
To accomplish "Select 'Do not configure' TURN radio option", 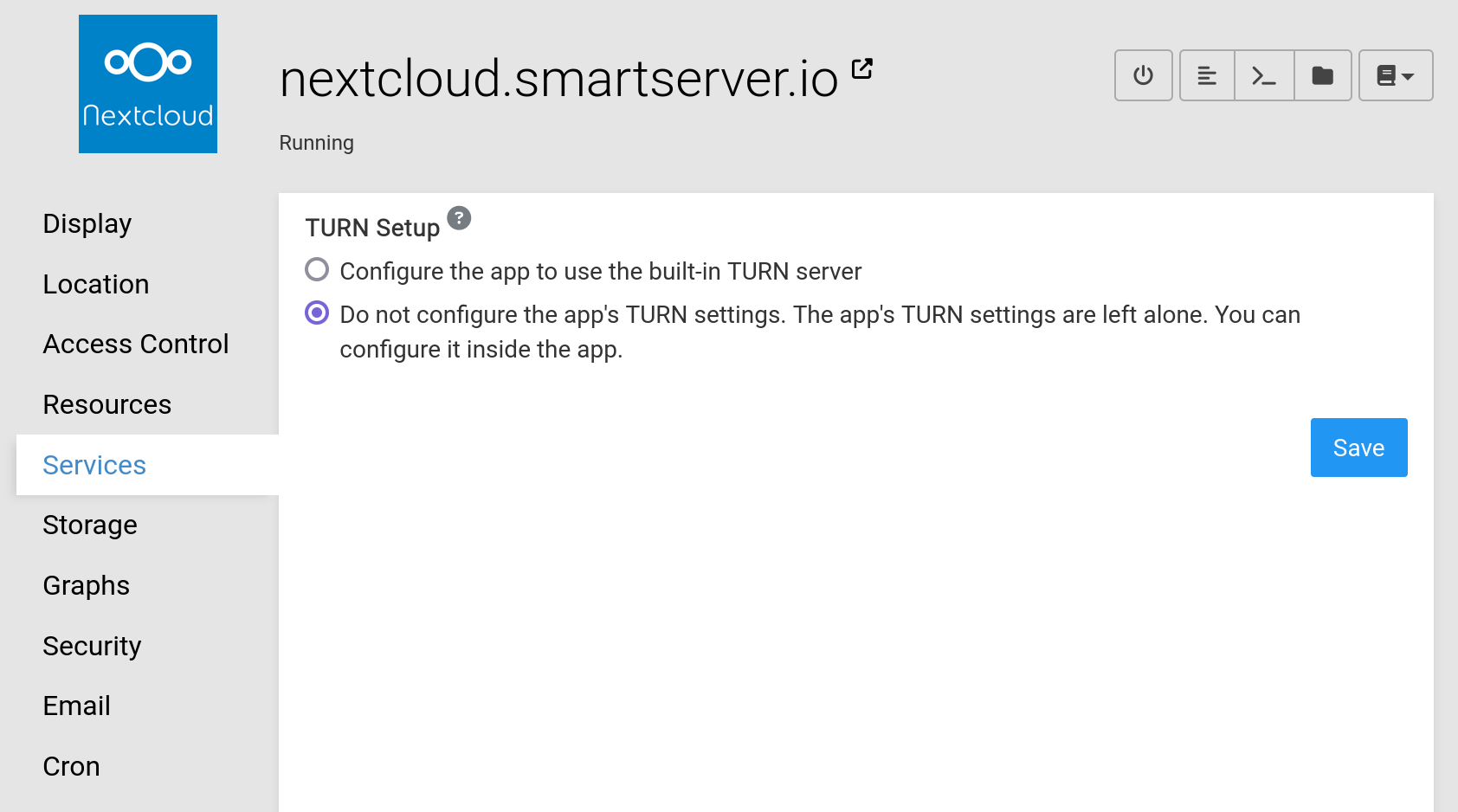I will click(x=317, y=313).
